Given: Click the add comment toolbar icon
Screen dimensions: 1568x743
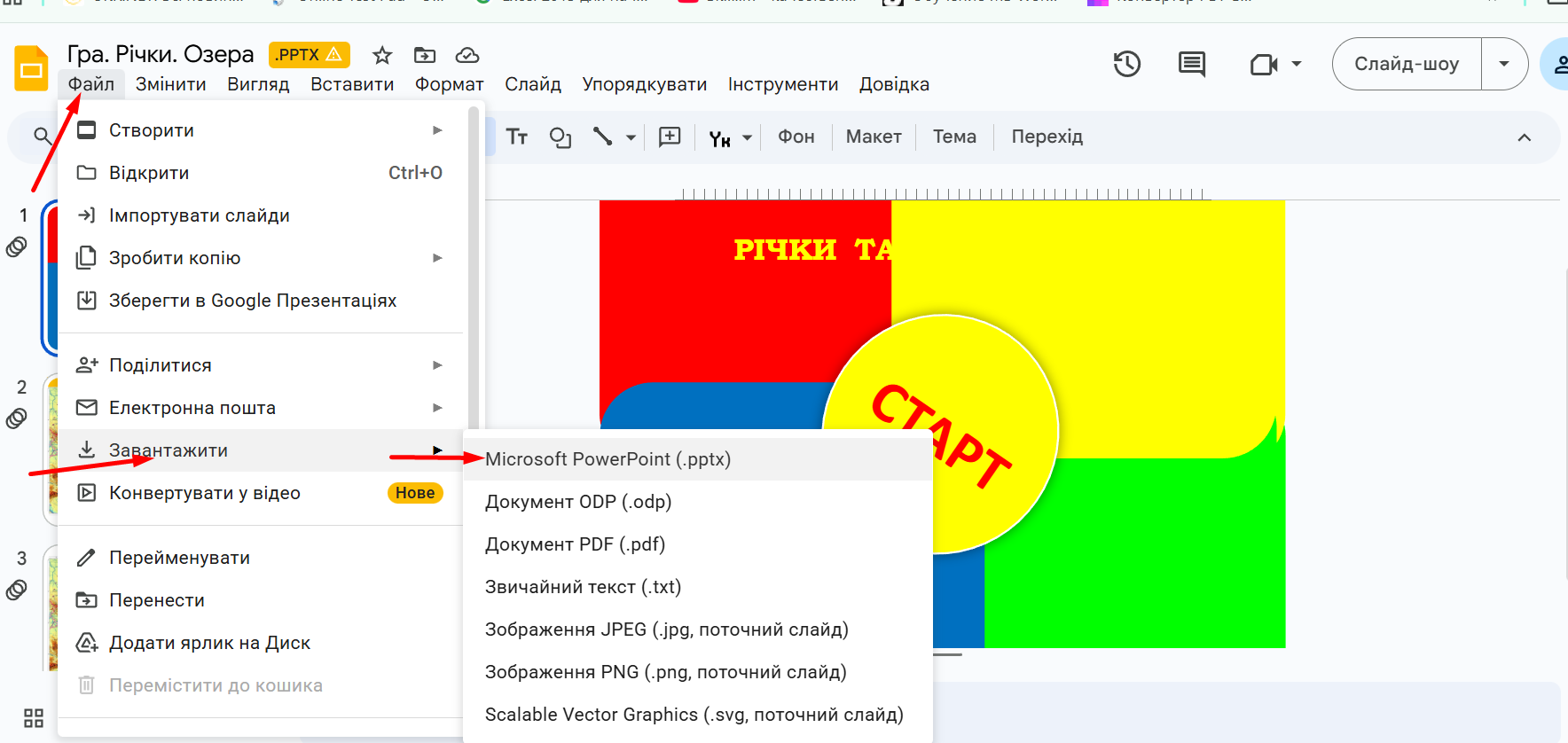Looking at the screenshot, I should coord(670,137).
